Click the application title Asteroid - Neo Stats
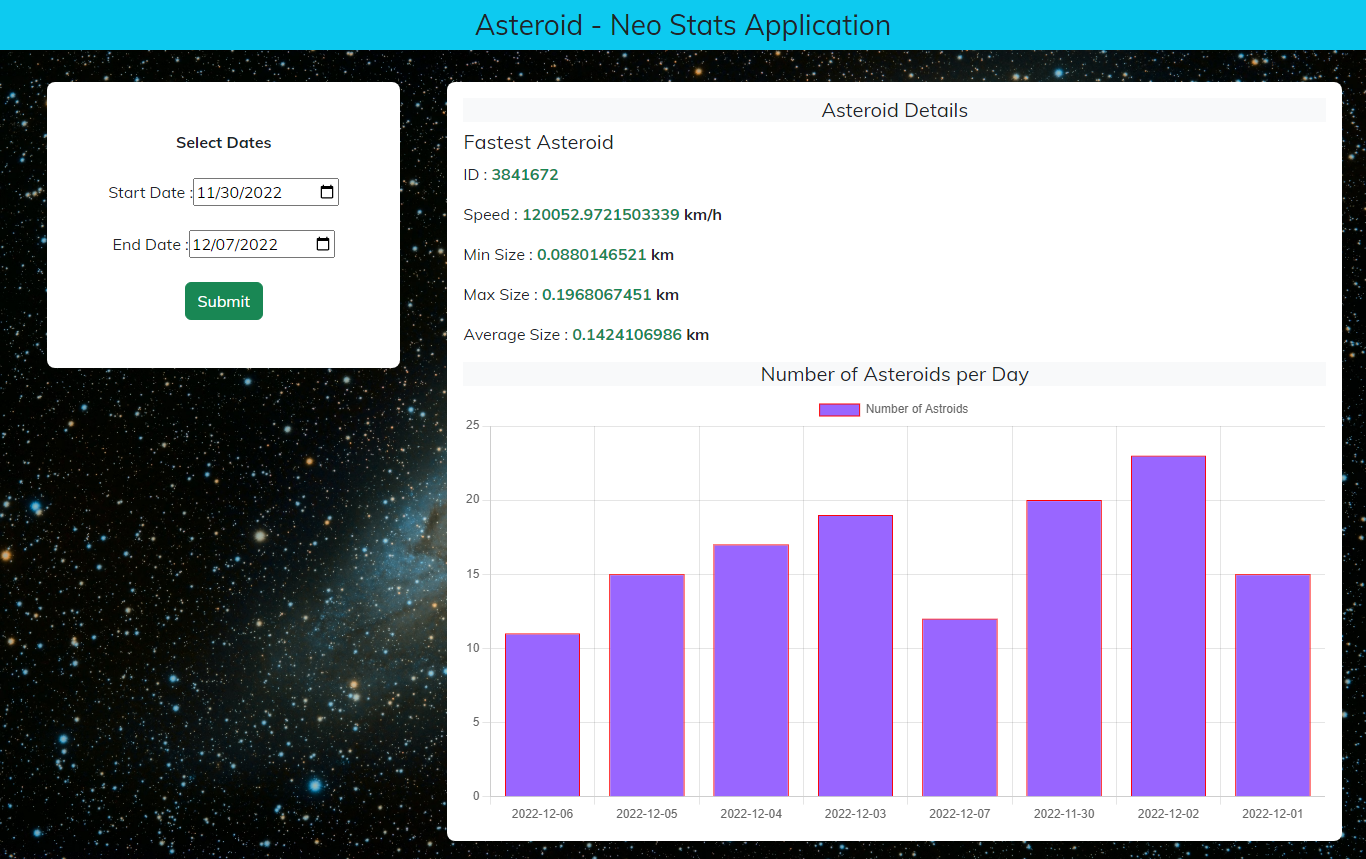Image resolution: width=1366 pixels, height=859 pixels. (682, 25)
